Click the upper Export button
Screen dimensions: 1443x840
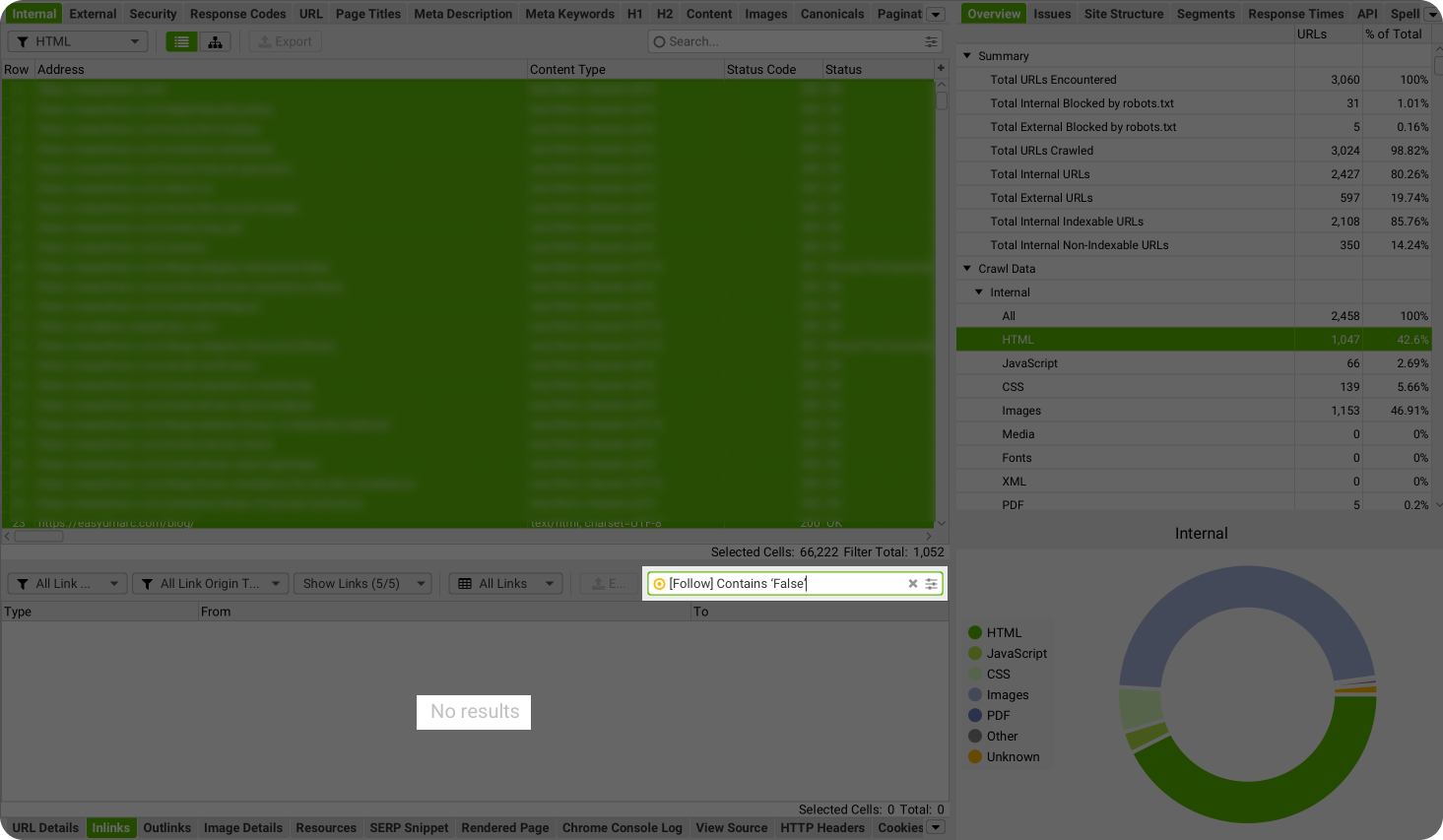tap(285, 41)
